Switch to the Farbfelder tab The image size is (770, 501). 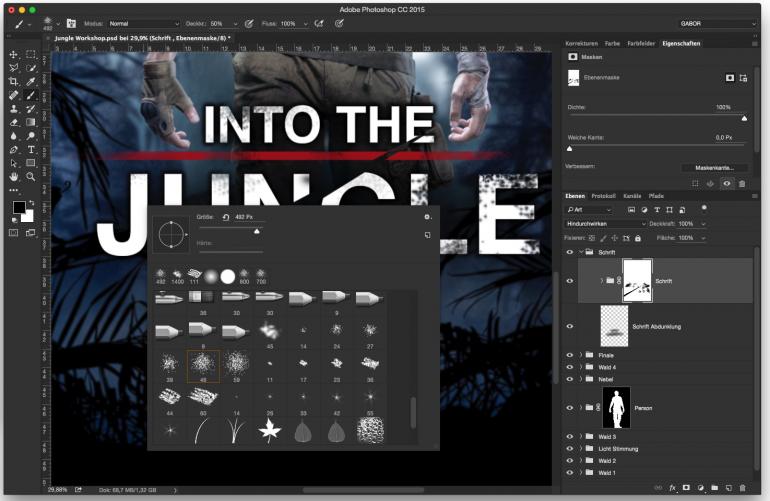[641, 44]
